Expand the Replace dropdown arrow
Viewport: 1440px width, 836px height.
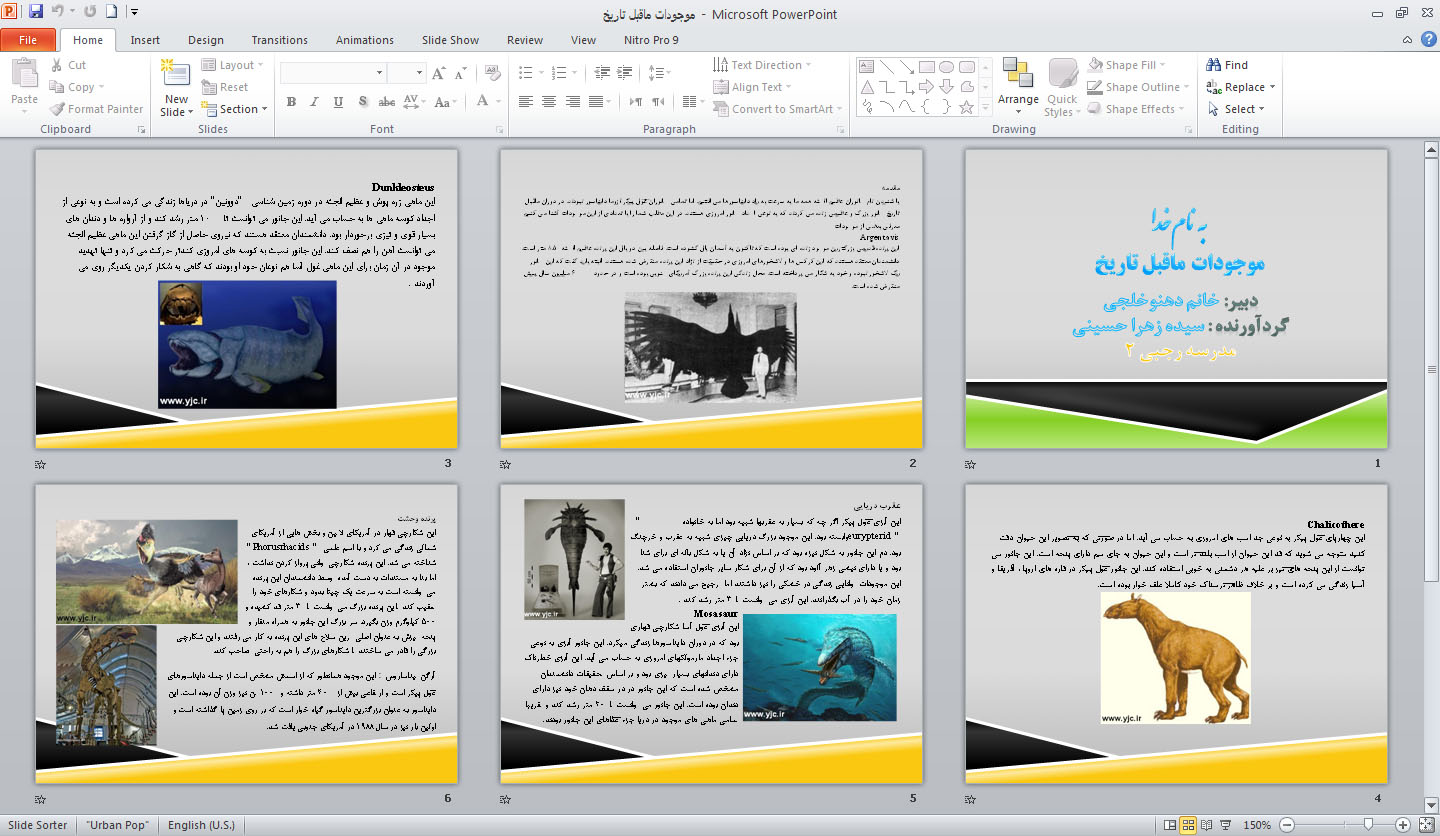pos(1273,88)
